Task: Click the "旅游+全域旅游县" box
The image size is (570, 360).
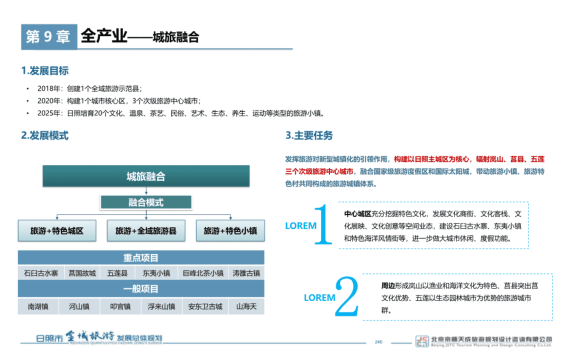Action: [146, 231]
